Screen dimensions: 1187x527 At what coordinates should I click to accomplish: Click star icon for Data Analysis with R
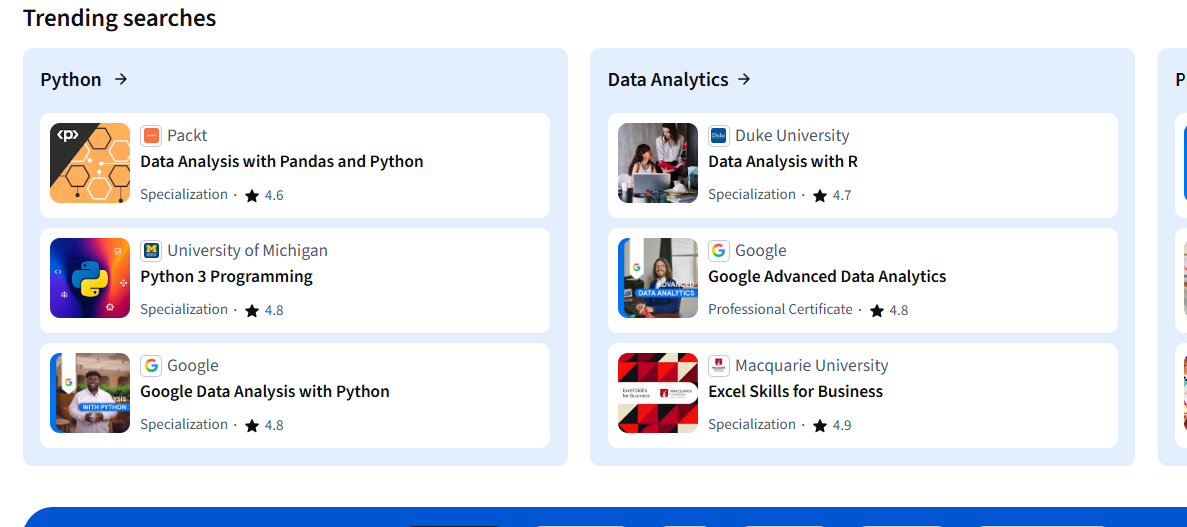pyautogui.click(x=820, y=195)
